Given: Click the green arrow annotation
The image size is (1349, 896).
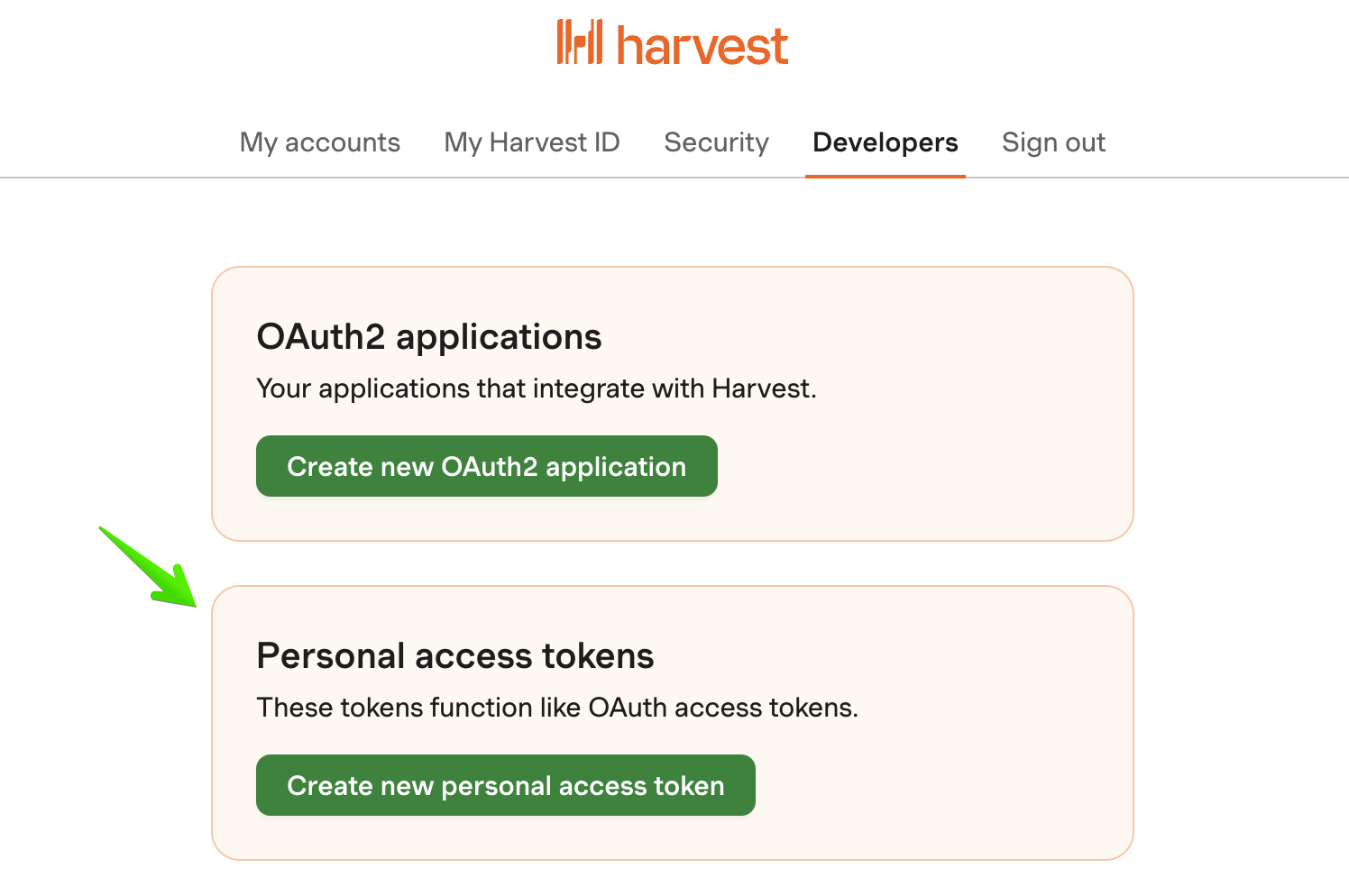Looking at the screenshot, I should click(x=148, y=567).
